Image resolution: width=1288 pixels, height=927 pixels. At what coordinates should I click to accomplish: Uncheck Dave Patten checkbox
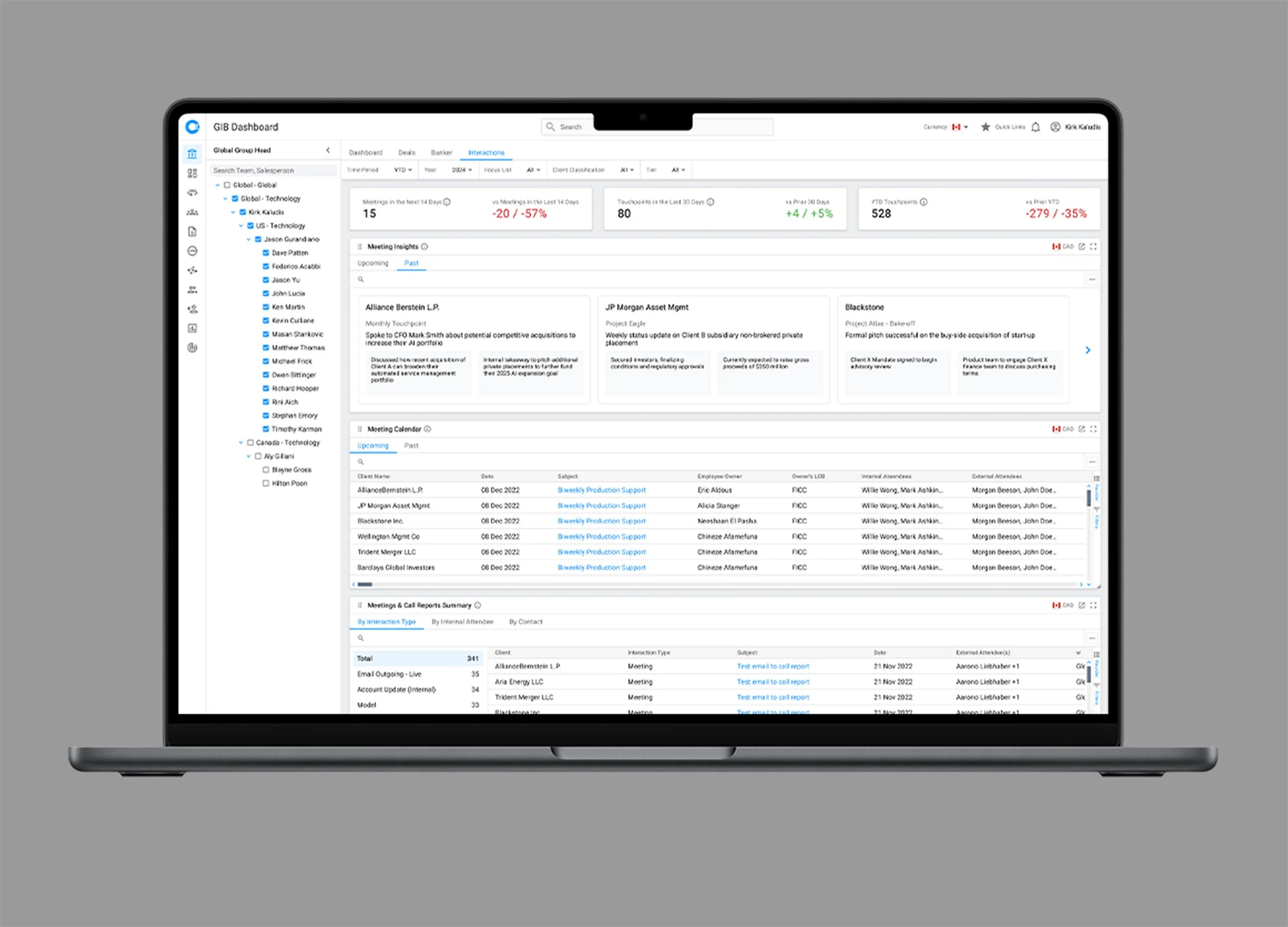pyautogui.click(x=265, y=253)
